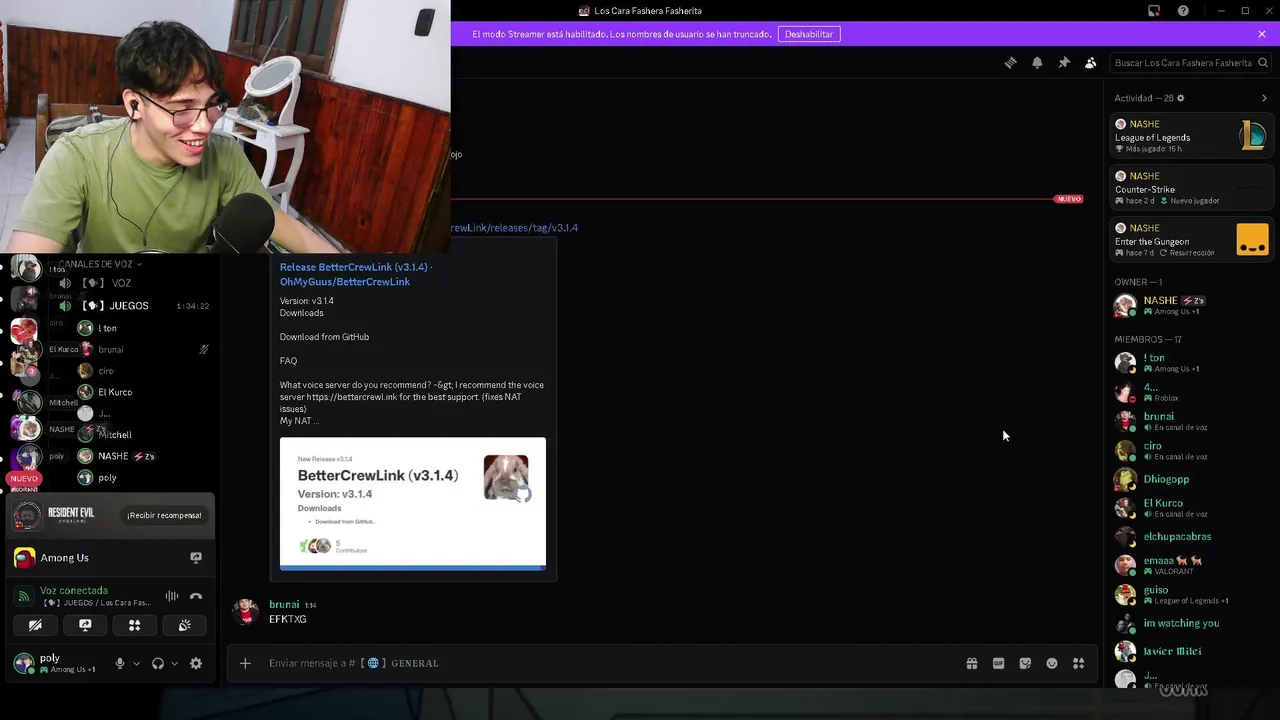Viewport: 1280px width, 720px height.
Task: Open the sticker picker
Action: (1025, 663)
